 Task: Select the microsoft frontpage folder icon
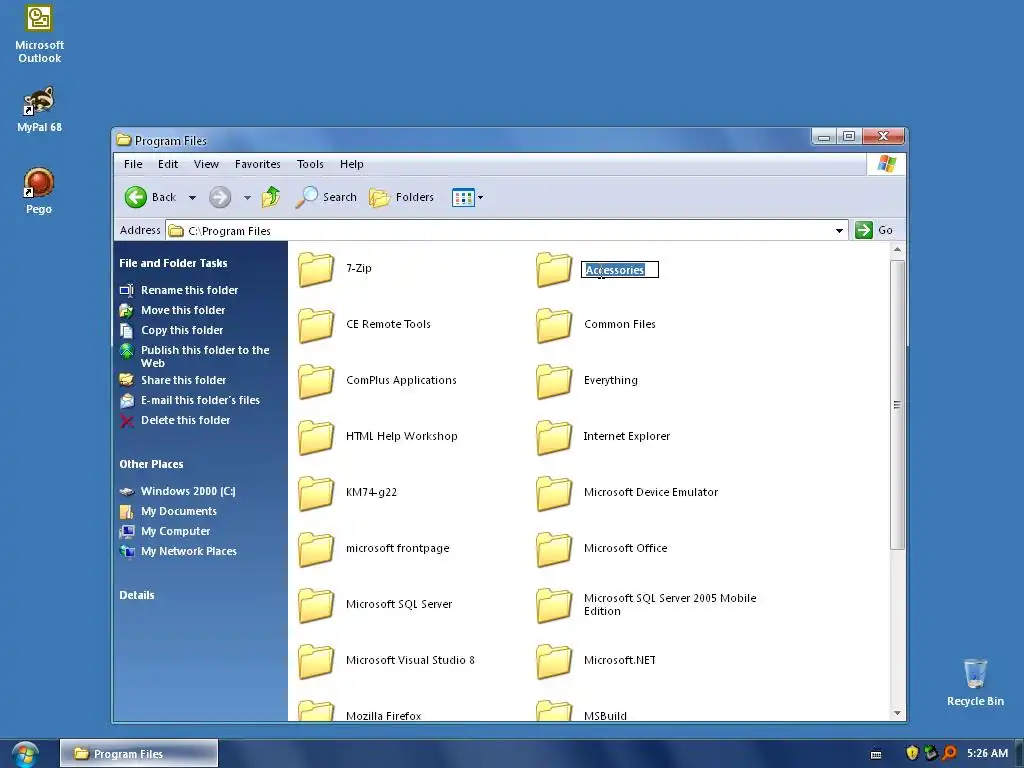[316, 549]
